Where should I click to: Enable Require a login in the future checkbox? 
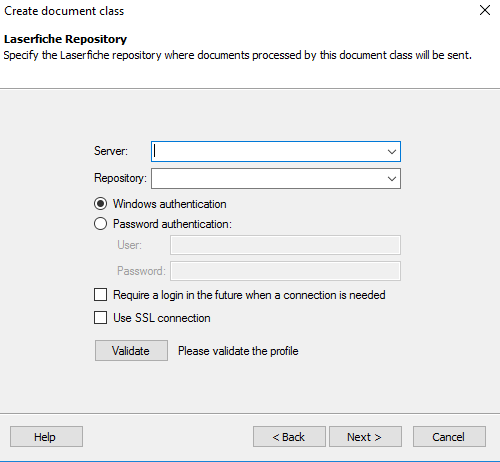point(100,295)
